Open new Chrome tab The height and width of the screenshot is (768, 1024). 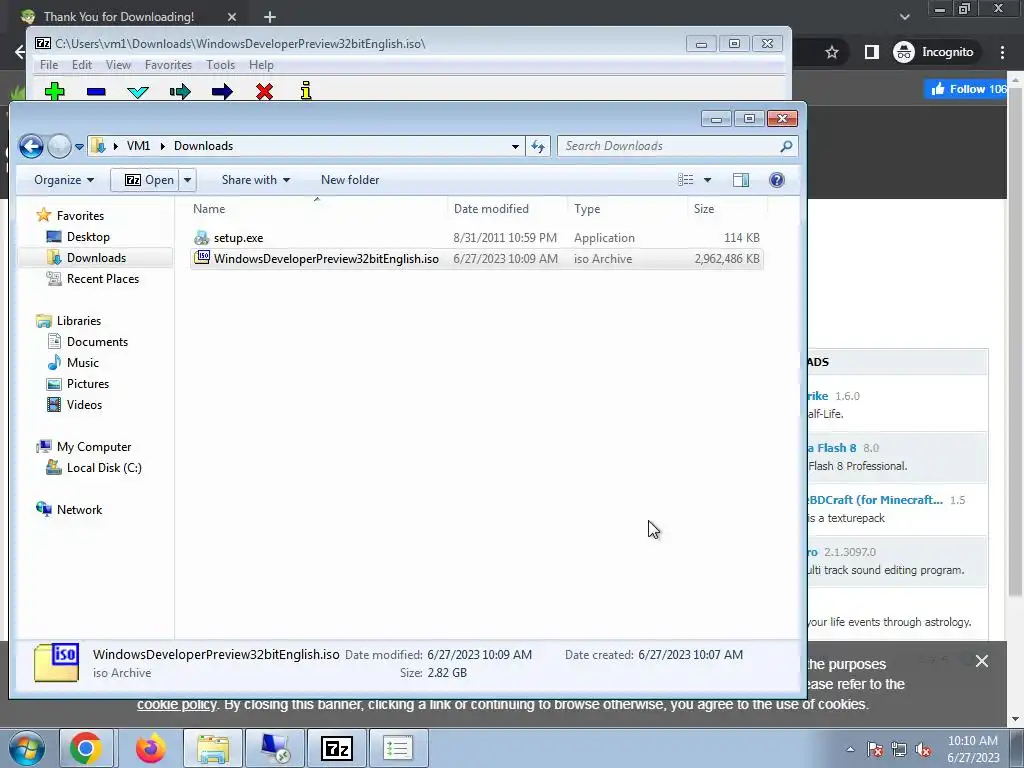pyautogui.click(x=270, y=17)
